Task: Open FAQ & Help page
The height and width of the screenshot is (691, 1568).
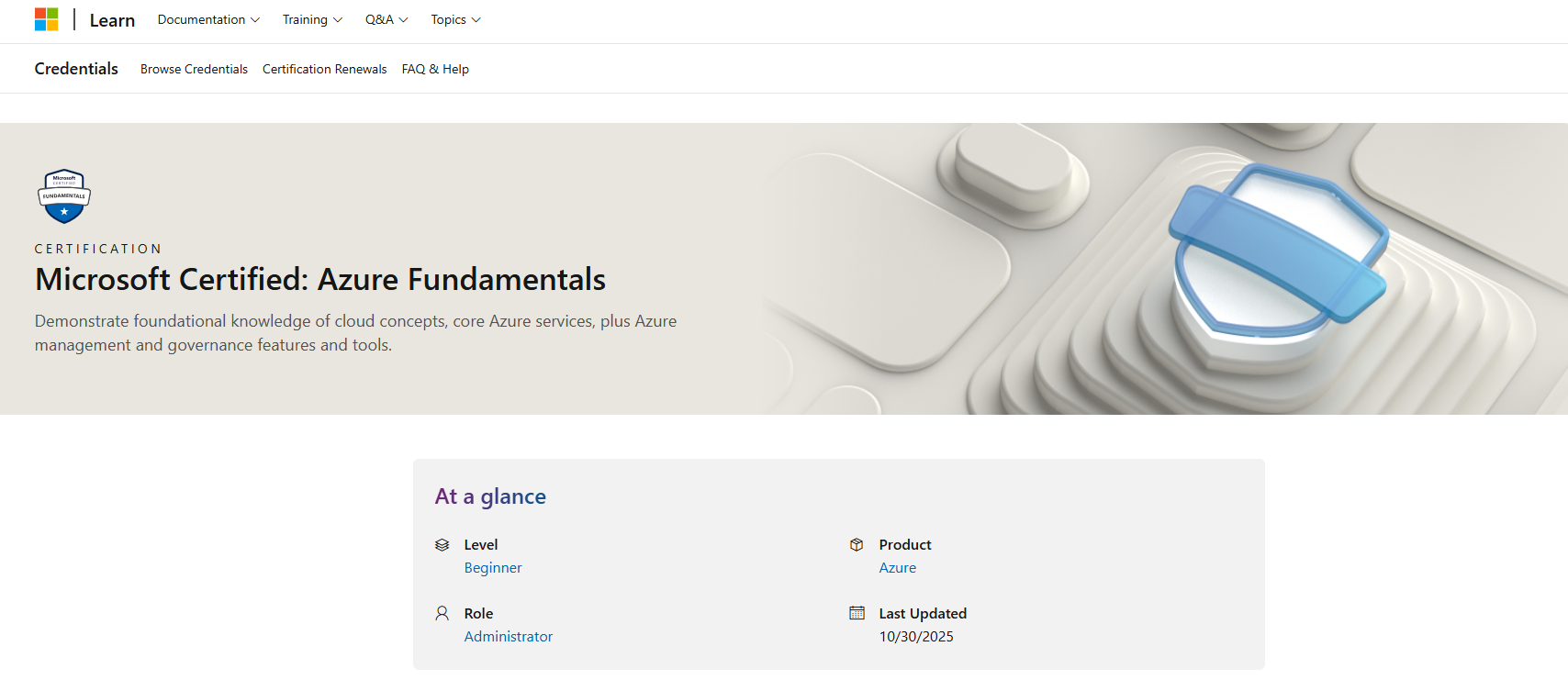Action: (435, 69)
